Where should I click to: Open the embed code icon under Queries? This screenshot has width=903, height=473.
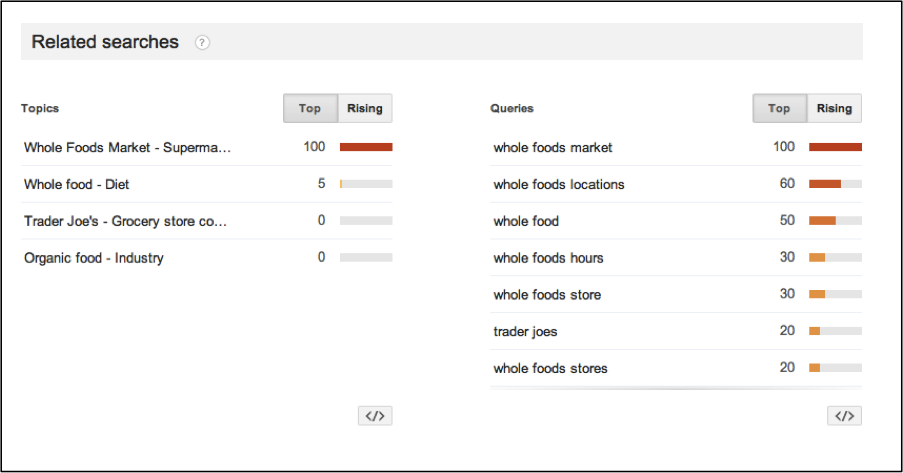844,415
